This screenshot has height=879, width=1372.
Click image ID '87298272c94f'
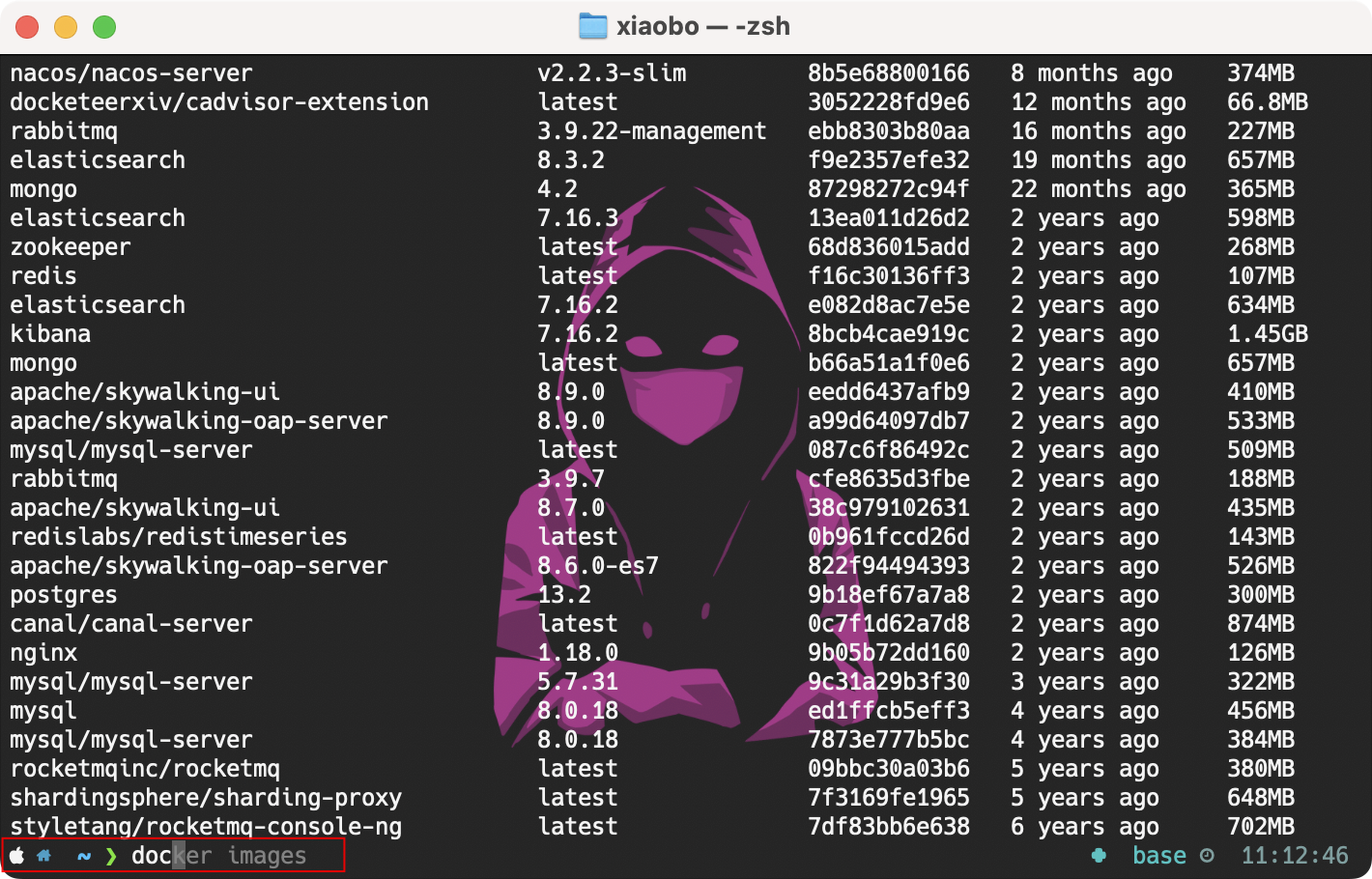tap(889, 189)
